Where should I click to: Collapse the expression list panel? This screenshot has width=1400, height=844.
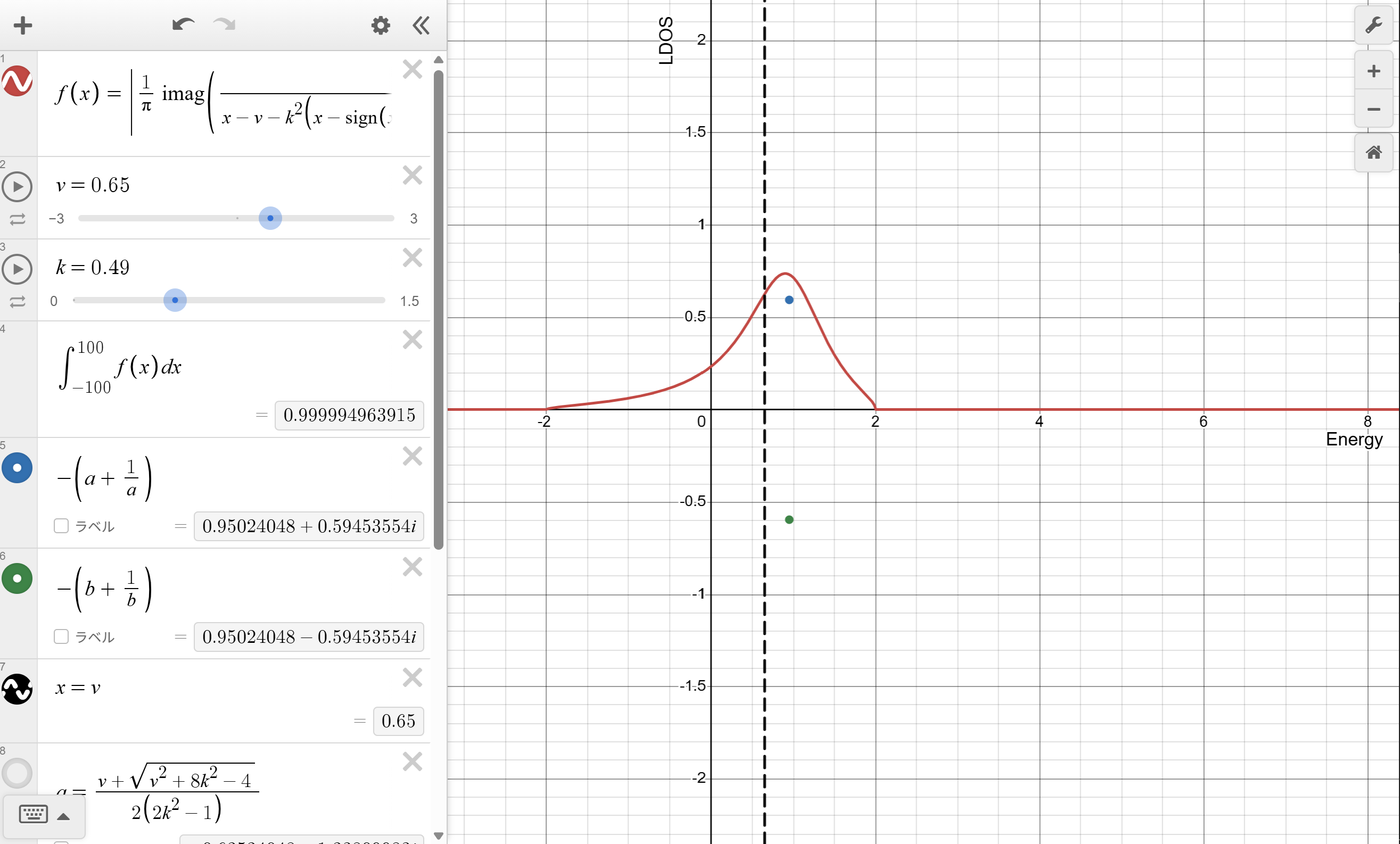coord(421,26)
